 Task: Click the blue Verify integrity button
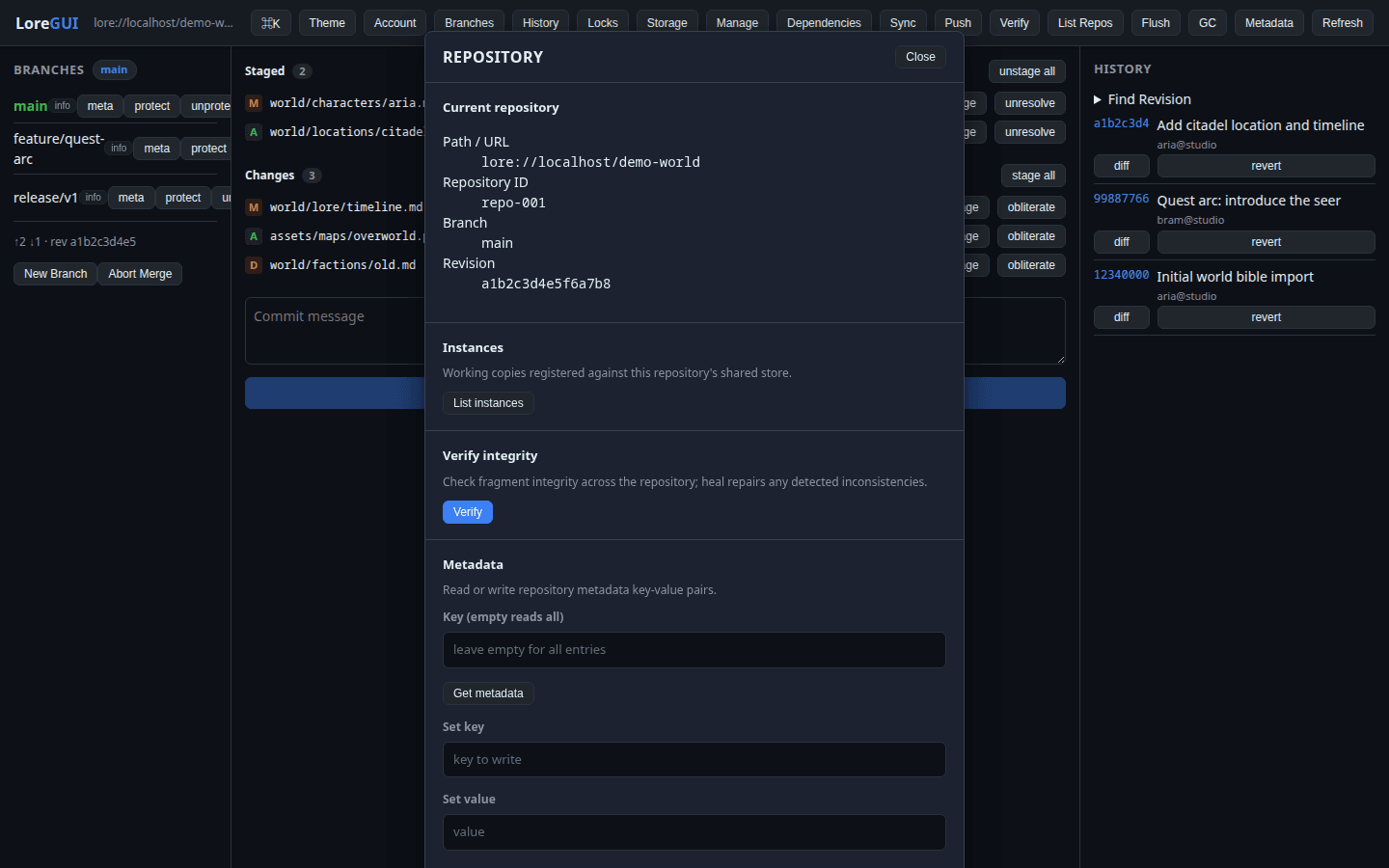[468, 512]
